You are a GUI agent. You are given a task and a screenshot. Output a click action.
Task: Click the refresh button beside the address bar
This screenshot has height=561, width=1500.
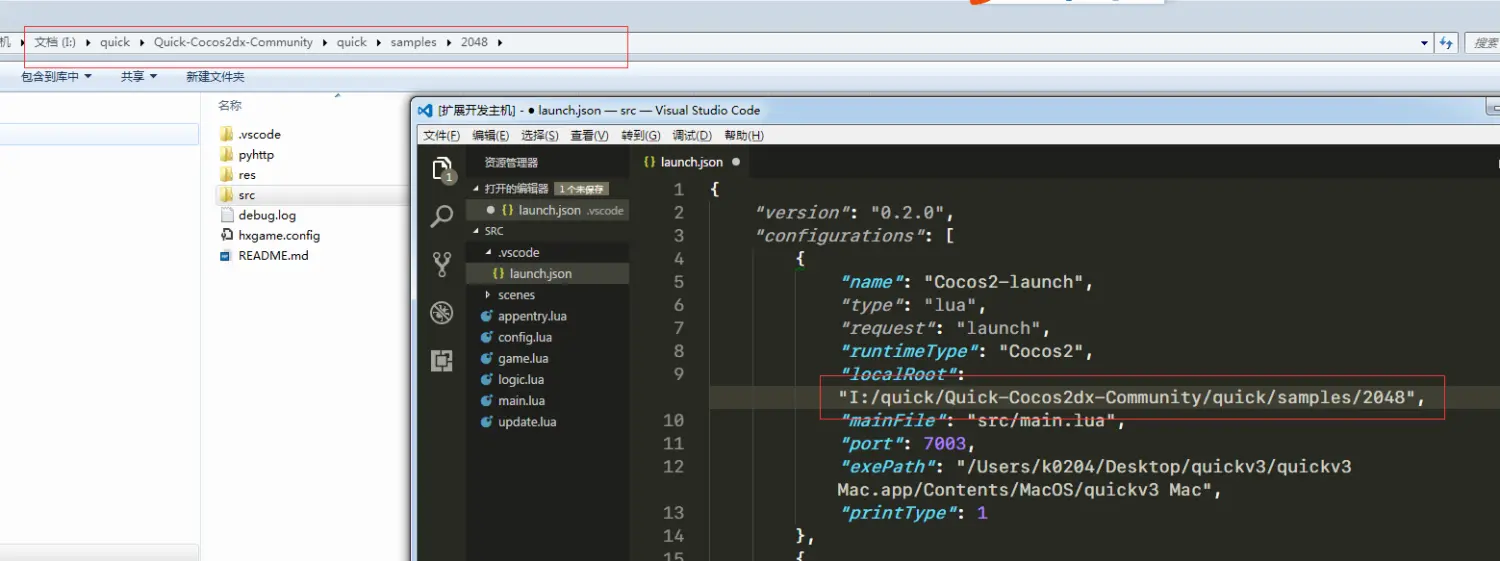[x=1446, y=43]
